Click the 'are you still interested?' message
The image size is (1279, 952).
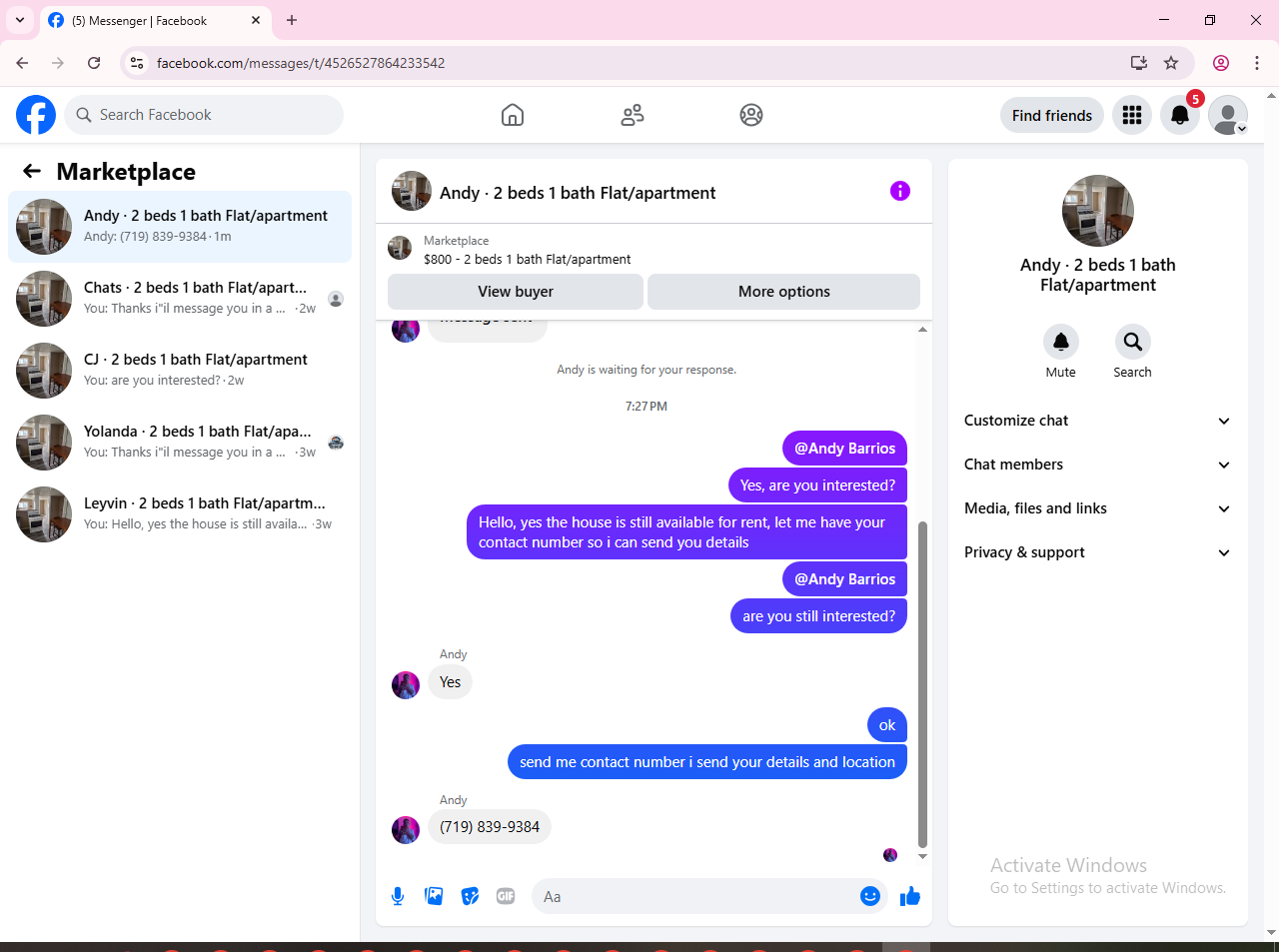819,616
